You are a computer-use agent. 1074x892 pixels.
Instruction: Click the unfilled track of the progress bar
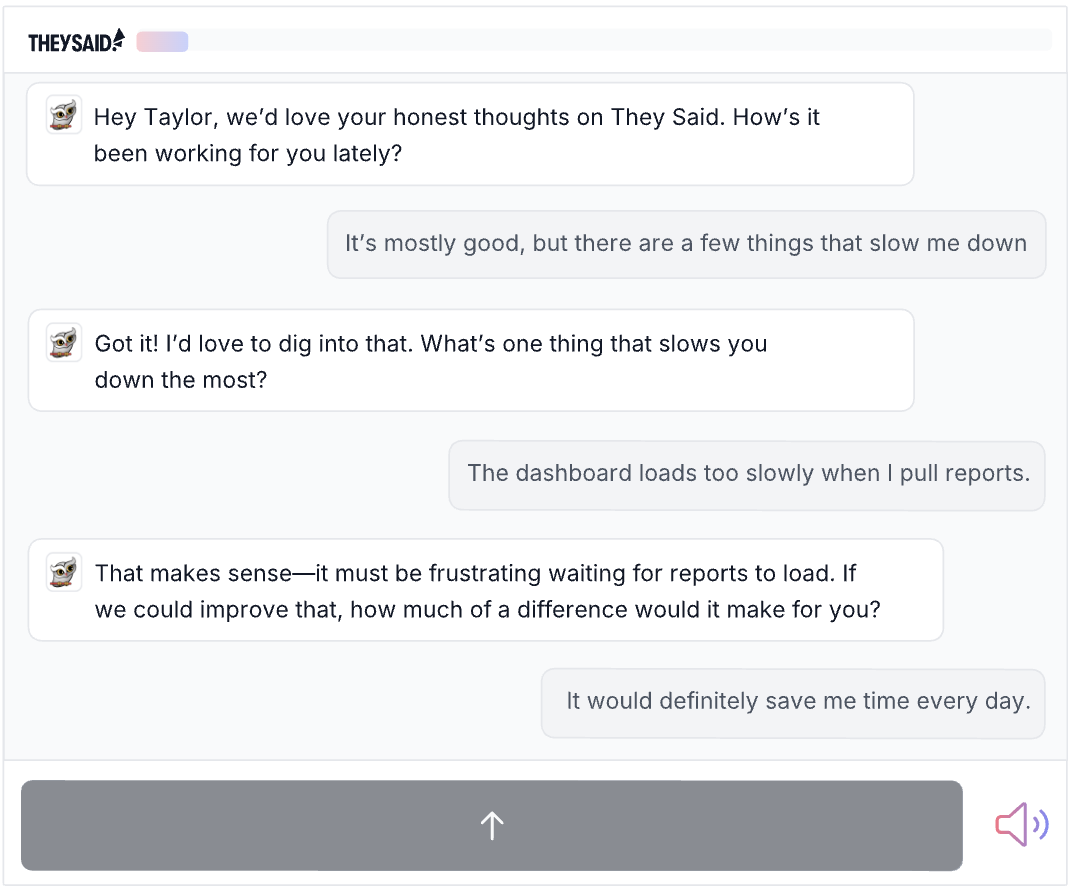click(x=620, y=41)
